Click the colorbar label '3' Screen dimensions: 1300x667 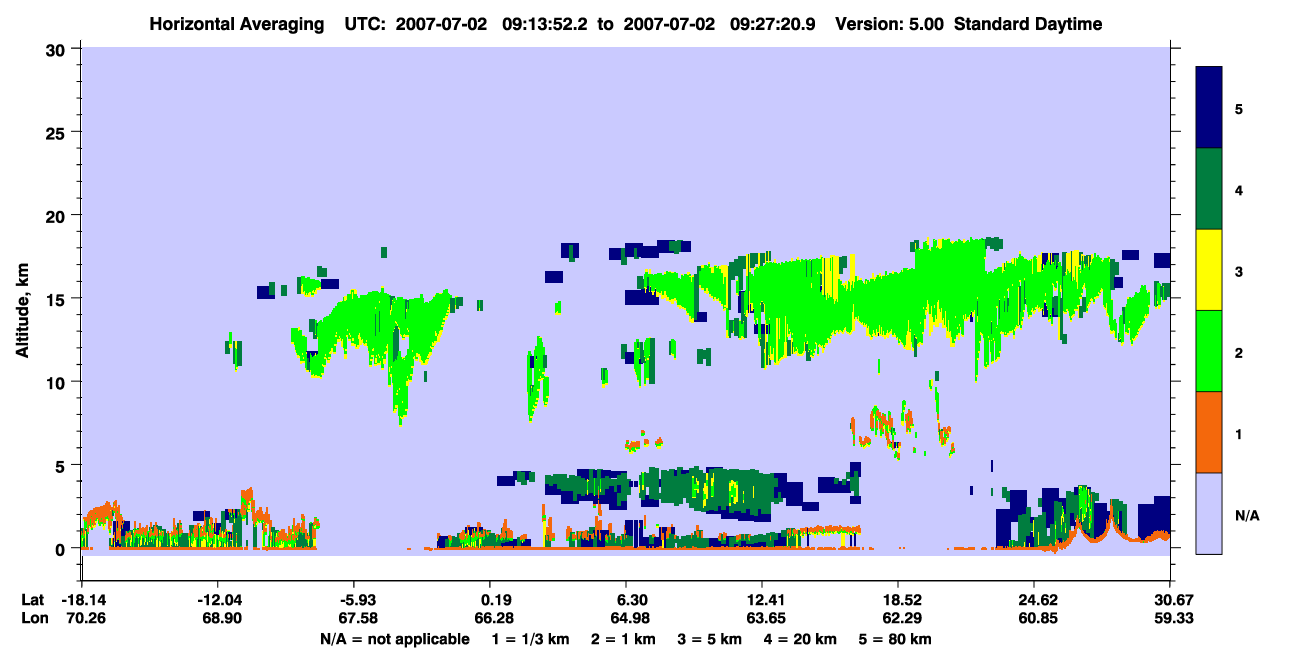click(x=1239, y=271)
